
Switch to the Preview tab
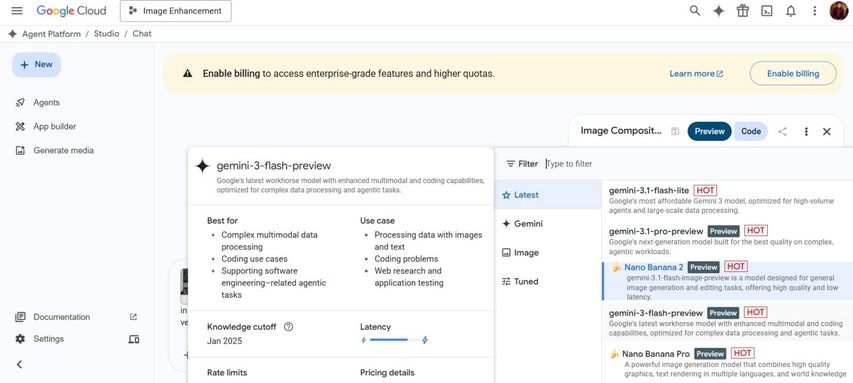pos(709,131)
